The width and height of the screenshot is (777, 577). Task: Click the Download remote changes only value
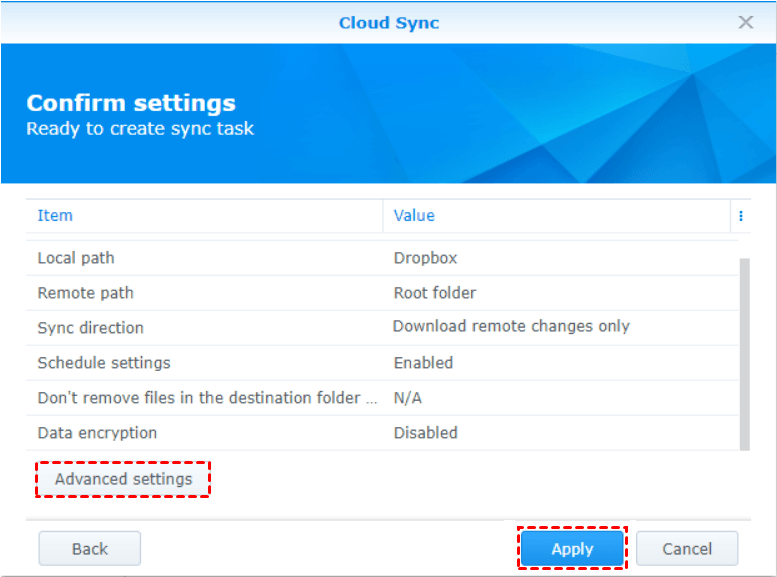tap(511, 326)
